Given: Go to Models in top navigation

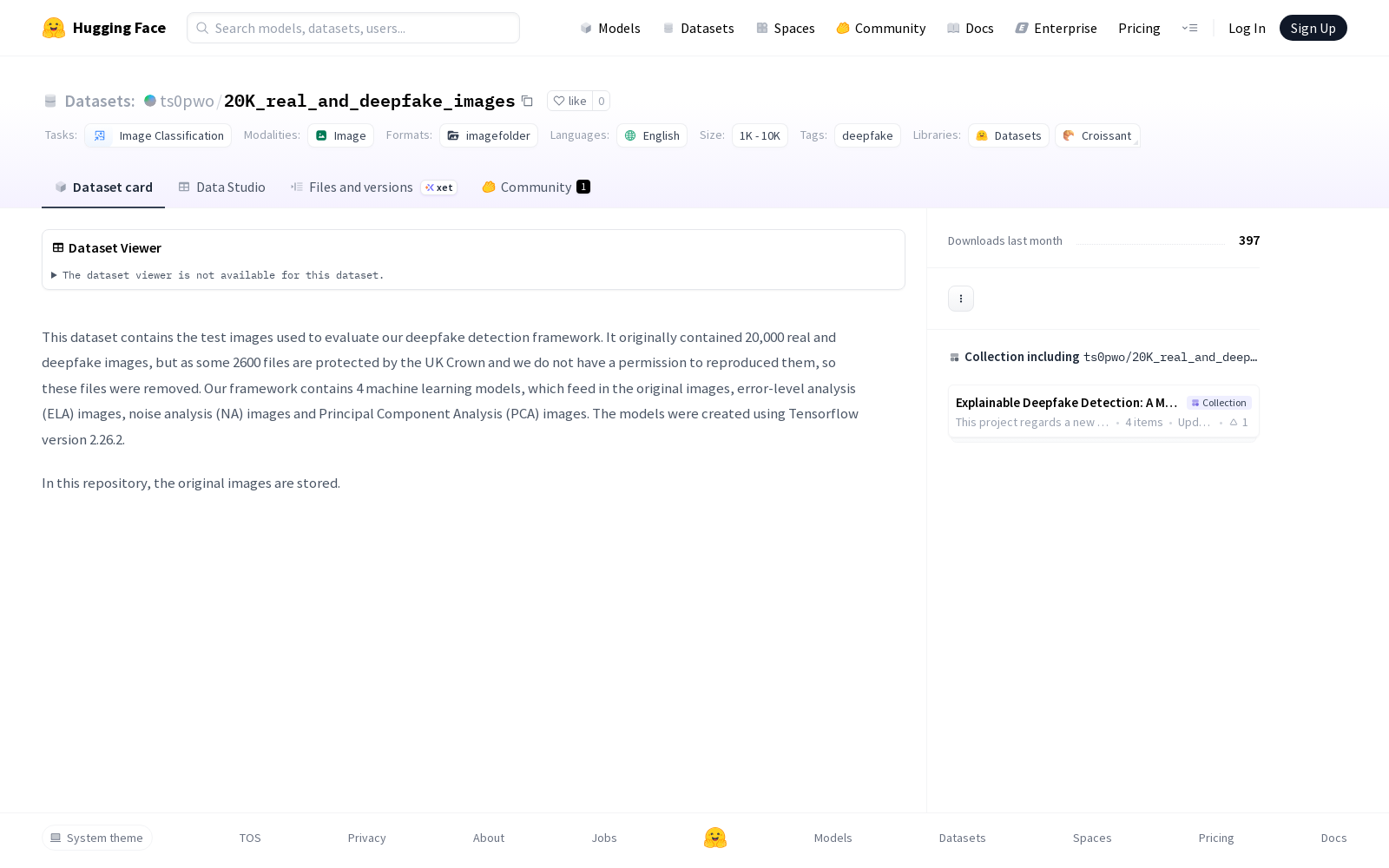Looking at the screenshot, I should tap(610, 28).
